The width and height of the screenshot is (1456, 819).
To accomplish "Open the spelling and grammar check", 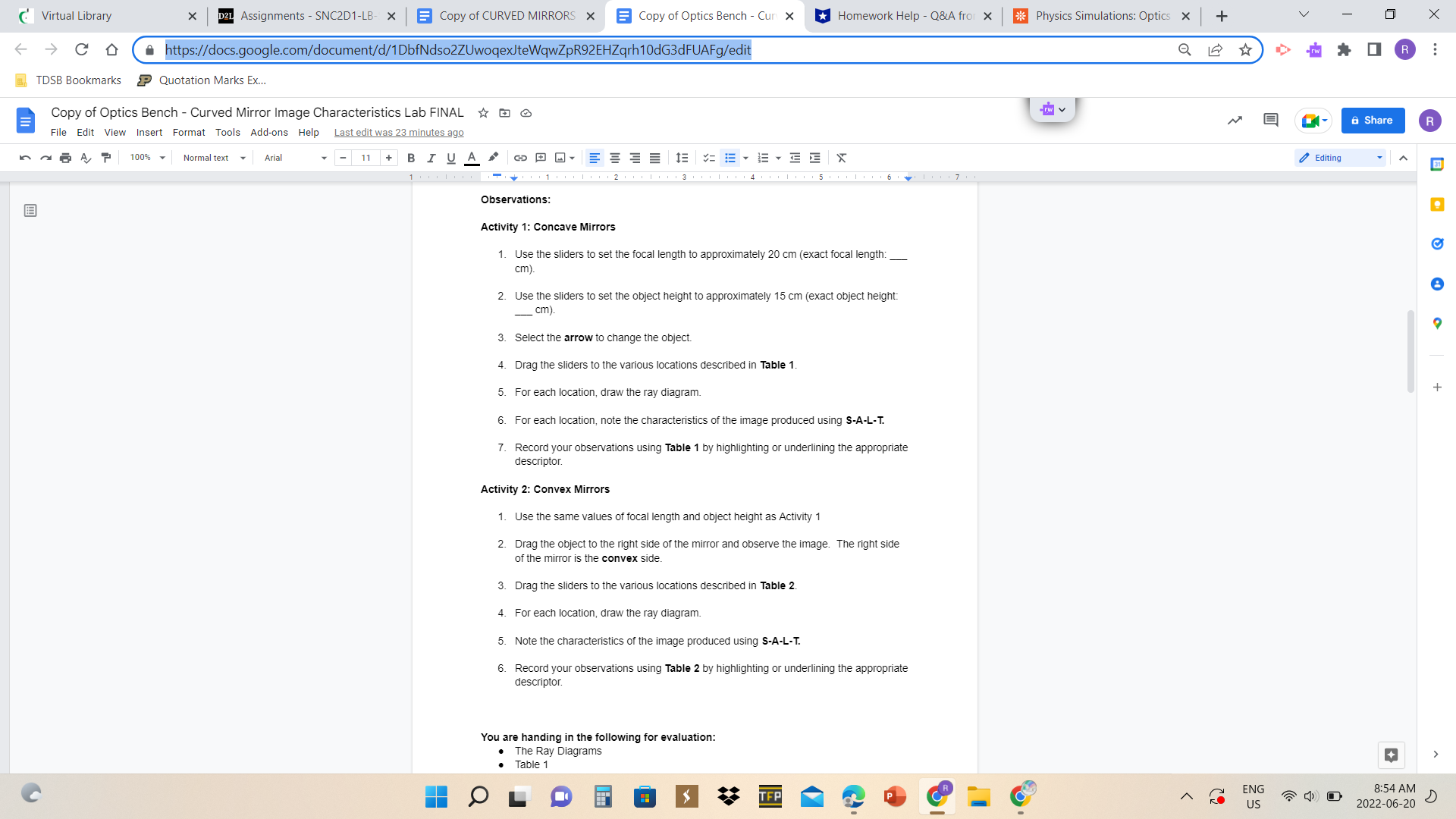I will [x=86, y=158].
